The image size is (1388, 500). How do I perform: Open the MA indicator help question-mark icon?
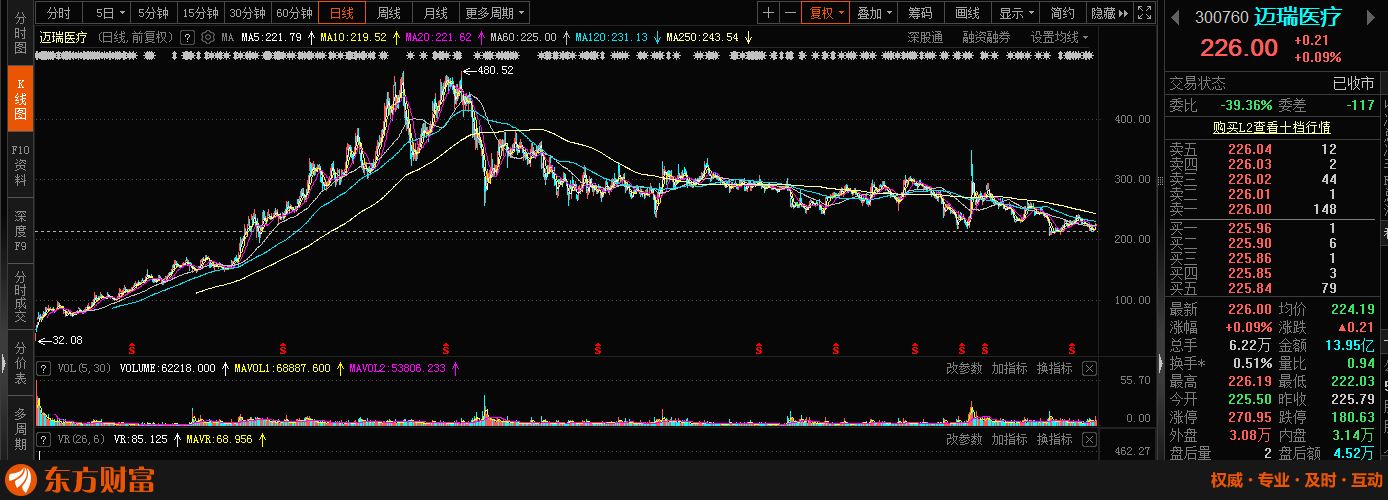point(187,37)
